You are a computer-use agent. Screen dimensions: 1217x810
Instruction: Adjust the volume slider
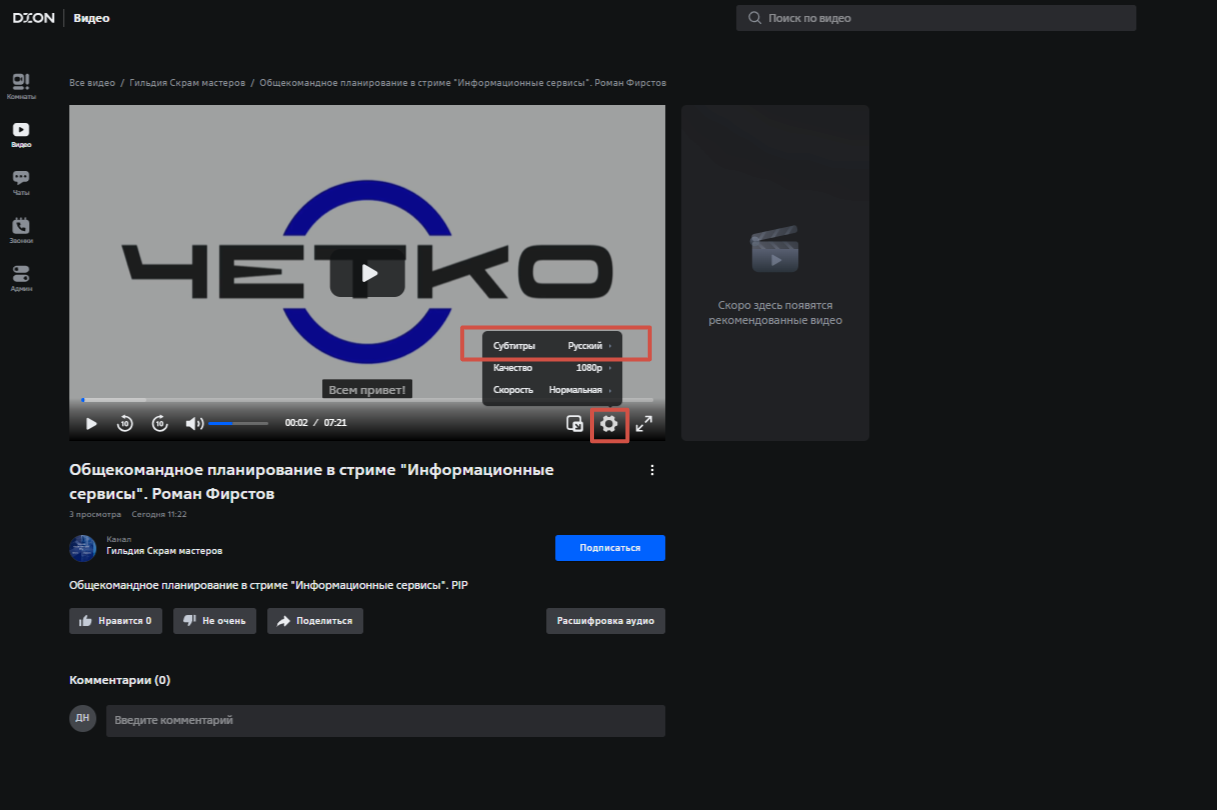point(238,424)
